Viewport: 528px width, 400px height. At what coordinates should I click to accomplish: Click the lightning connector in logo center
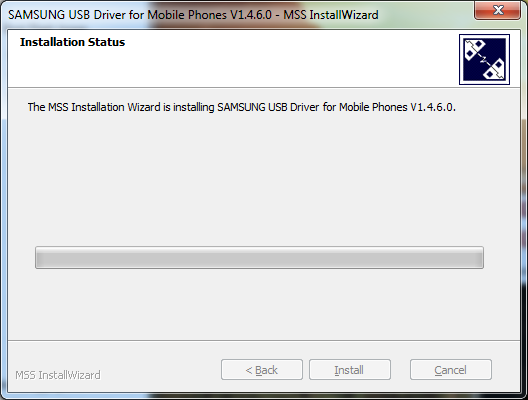484,60
